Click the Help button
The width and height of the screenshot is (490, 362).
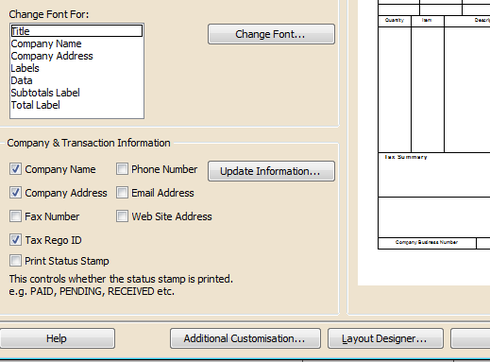click(x=57, y=339)
